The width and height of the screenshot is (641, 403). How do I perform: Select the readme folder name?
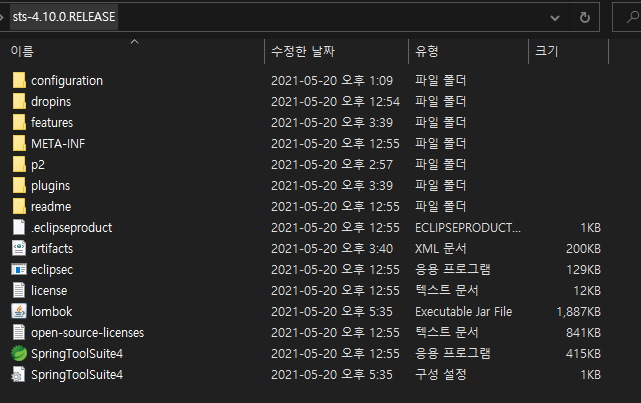51,207
